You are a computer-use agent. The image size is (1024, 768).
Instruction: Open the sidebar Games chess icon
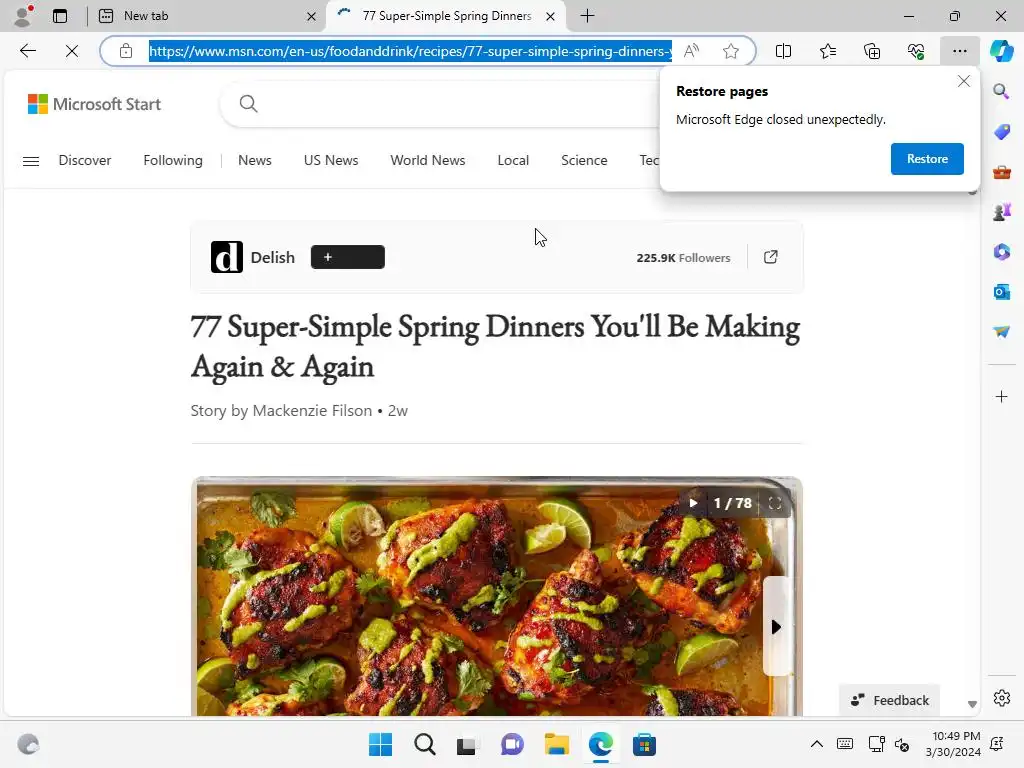[x=1001, y=212]
